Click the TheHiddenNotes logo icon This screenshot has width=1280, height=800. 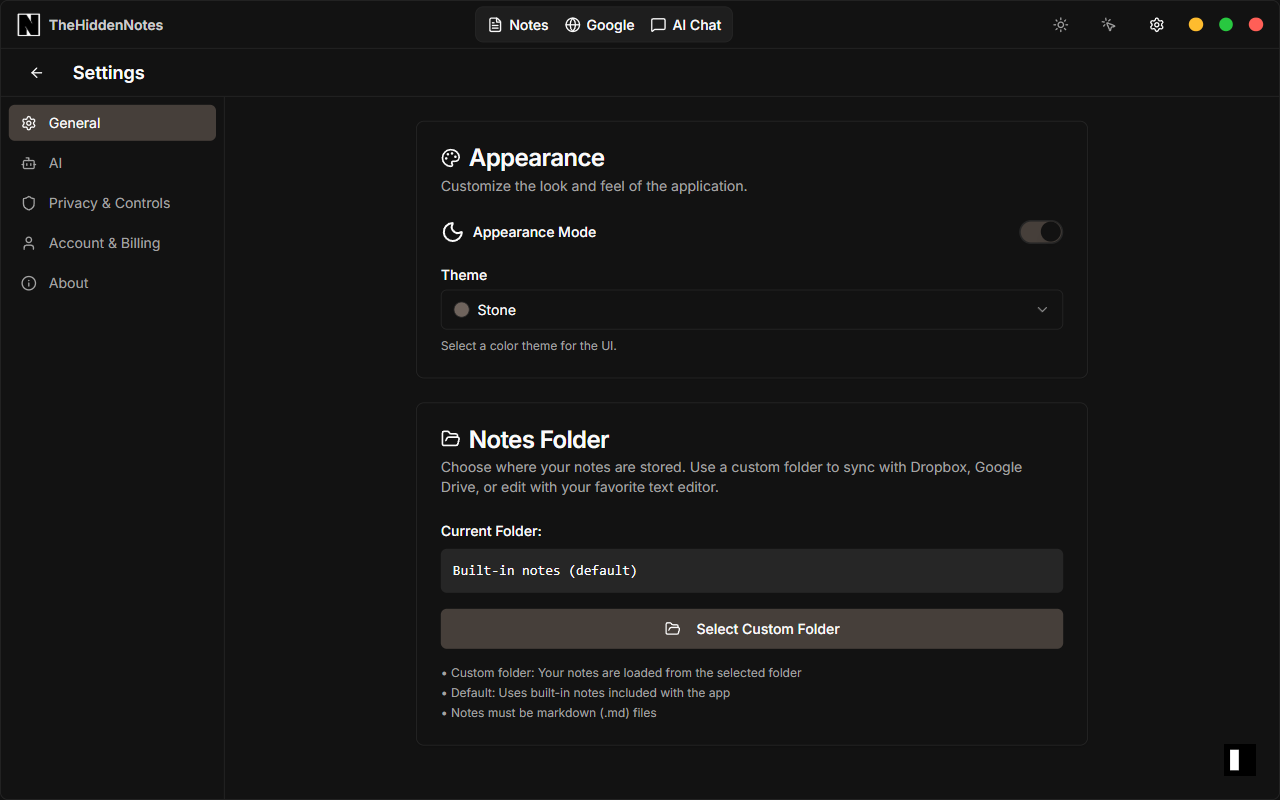(x=28, y=24)
